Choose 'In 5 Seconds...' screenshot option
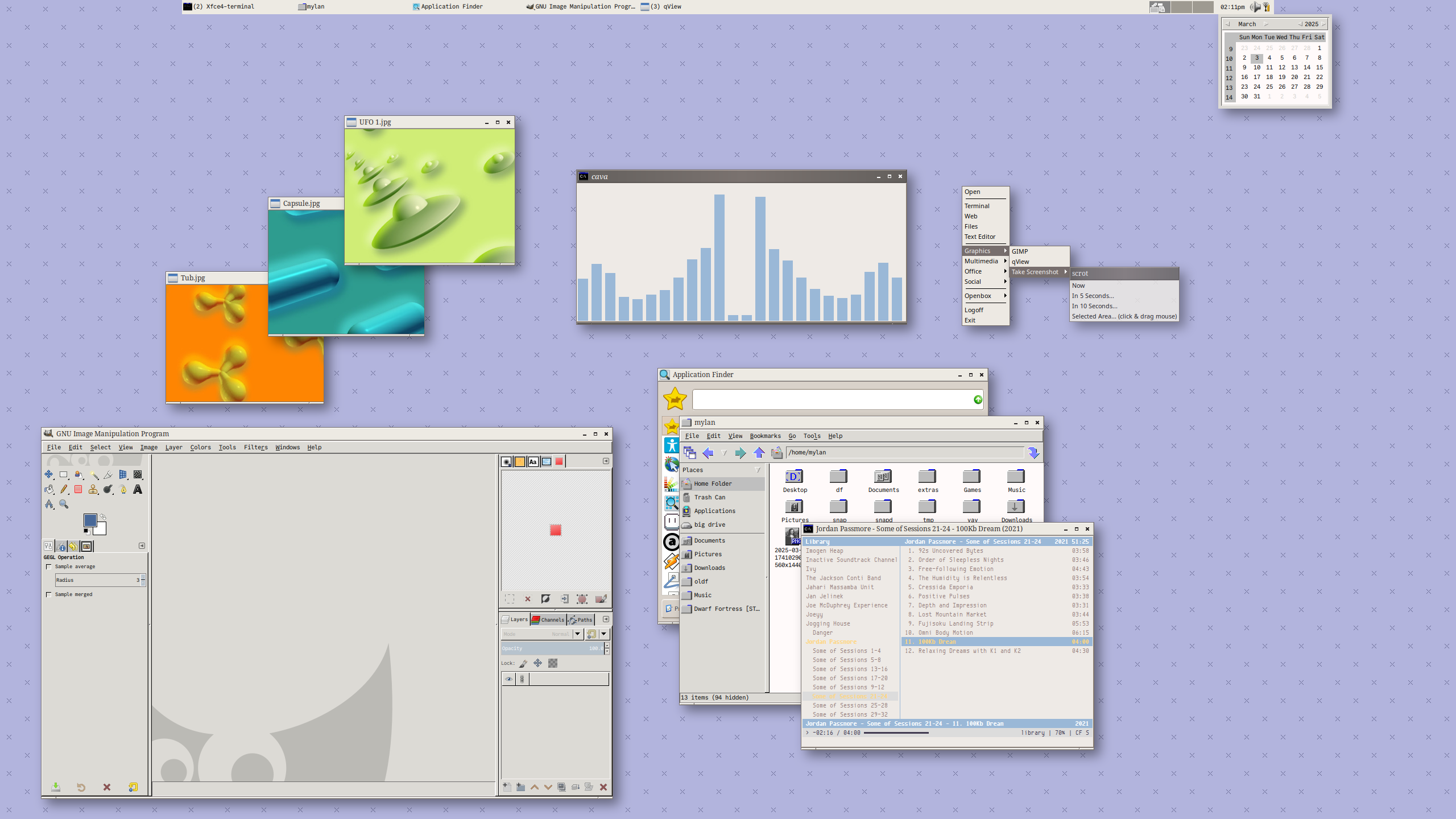Screen dimensions: 1456x819 pyautogui.click(x=1093, y=296)
